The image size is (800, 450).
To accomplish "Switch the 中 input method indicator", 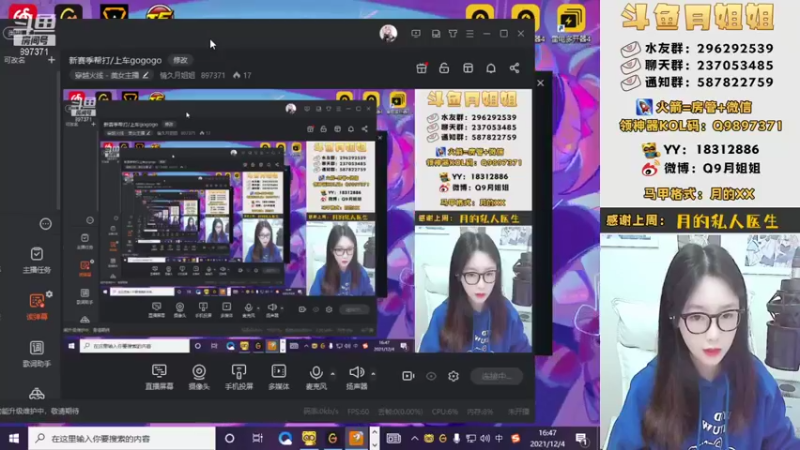I will pyautogui.click(x=499, y=438).
